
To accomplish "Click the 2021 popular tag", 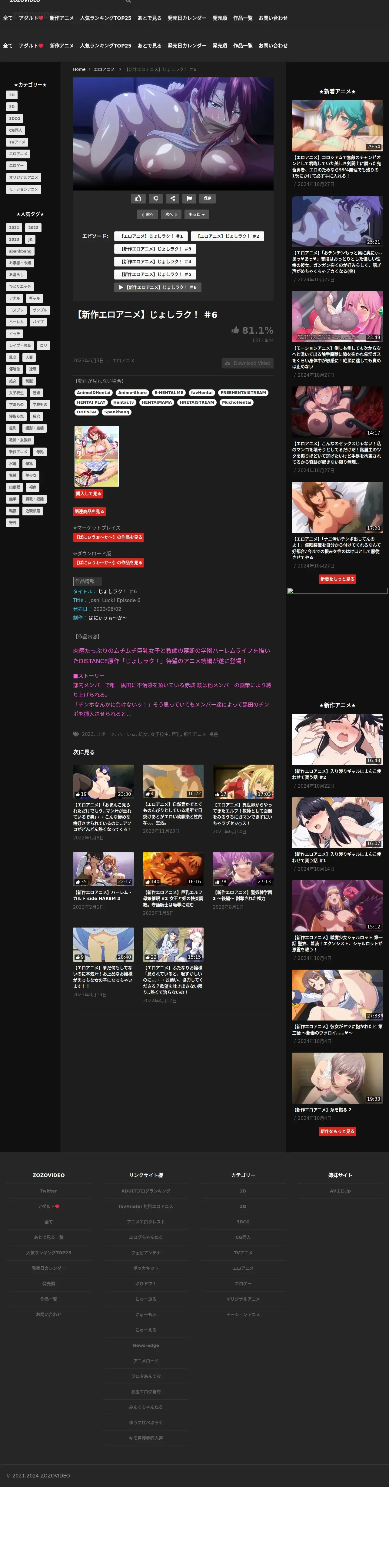I will click(x=14, y=228).
